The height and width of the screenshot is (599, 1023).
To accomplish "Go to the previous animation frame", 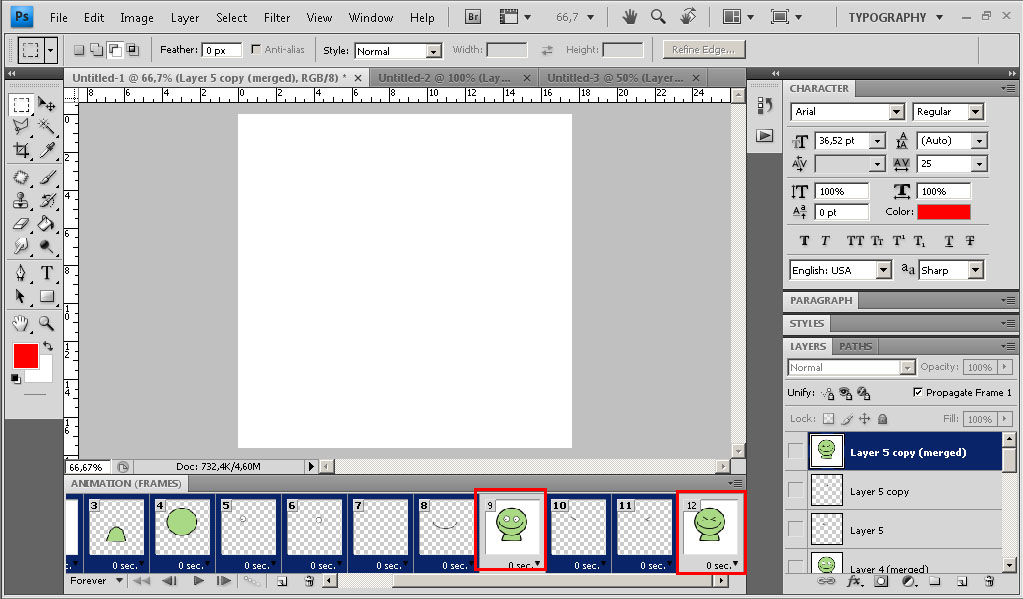I will [170, 580].
